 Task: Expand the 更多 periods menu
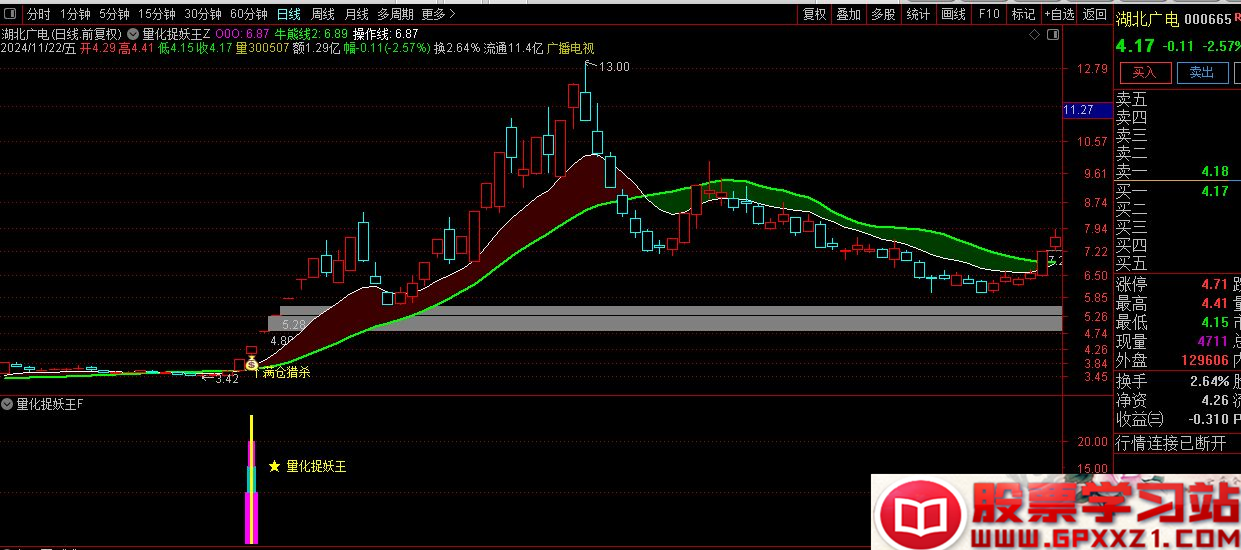[437, 14]
